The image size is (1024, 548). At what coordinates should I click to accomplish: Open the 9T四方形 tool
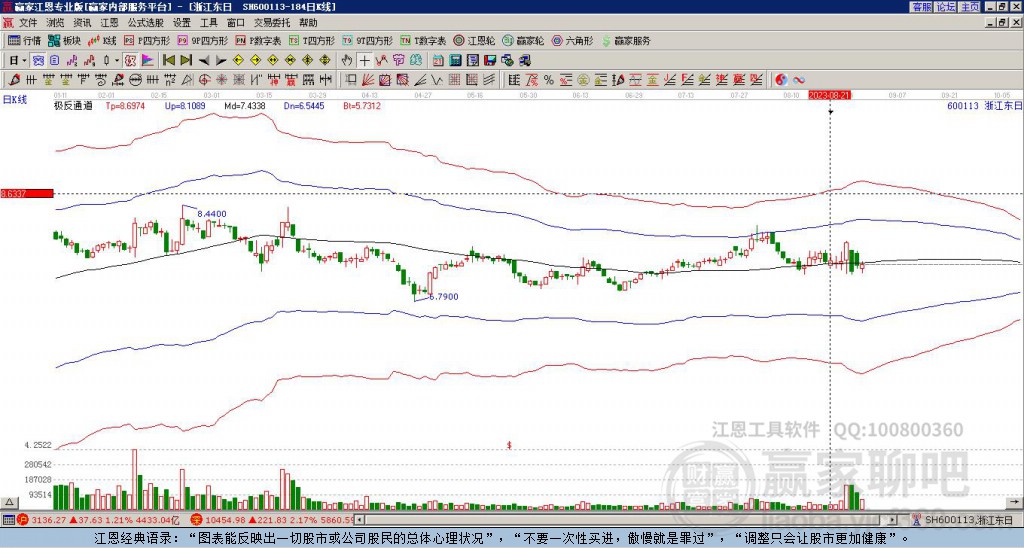coord(368,40)
